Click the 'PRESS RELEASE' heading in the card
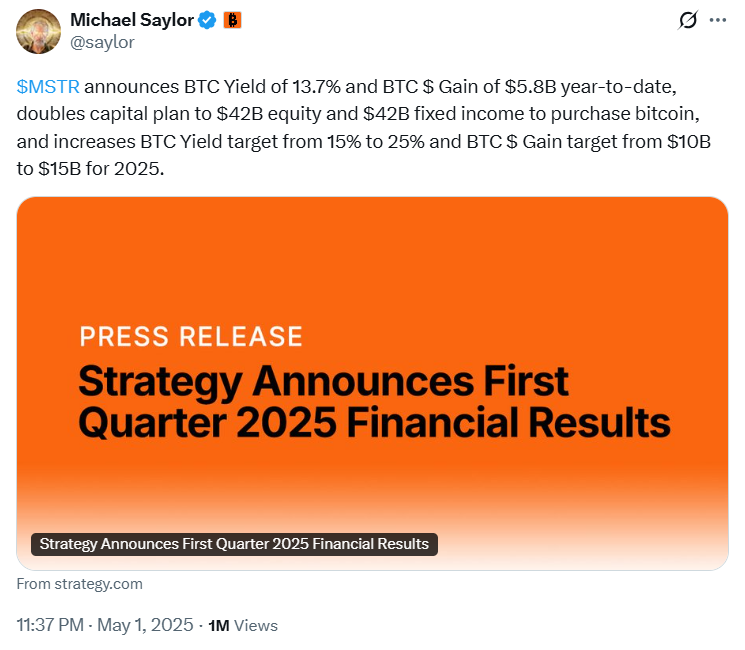 [190, 336]
